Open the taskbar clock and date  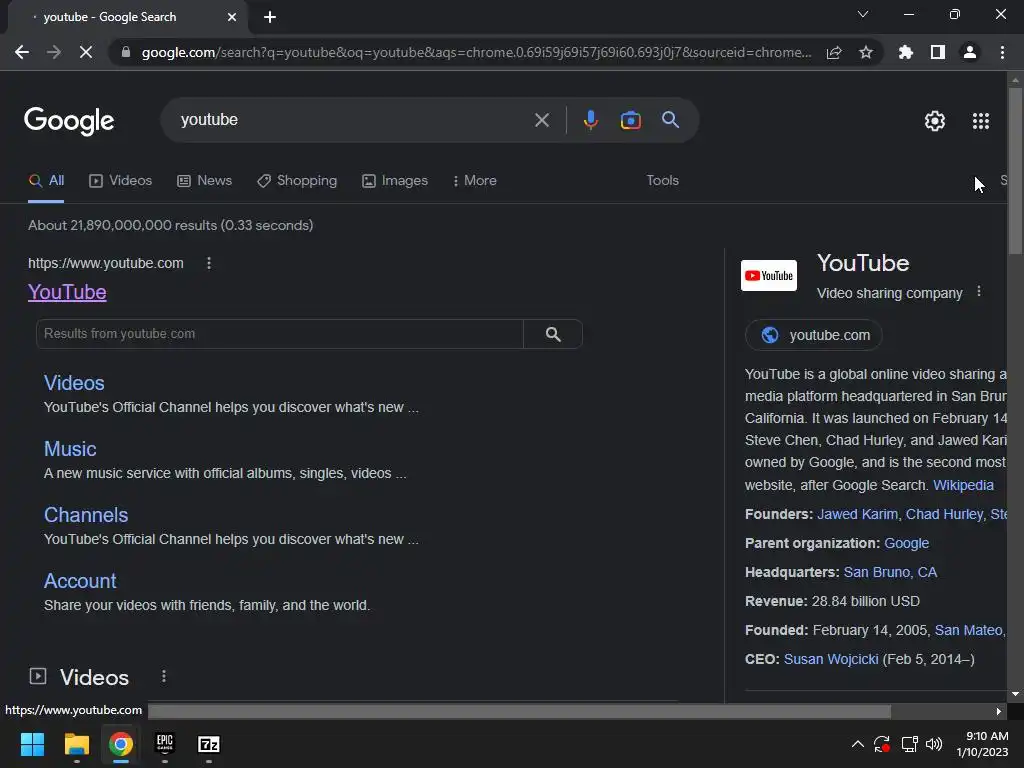pos(982,744)
